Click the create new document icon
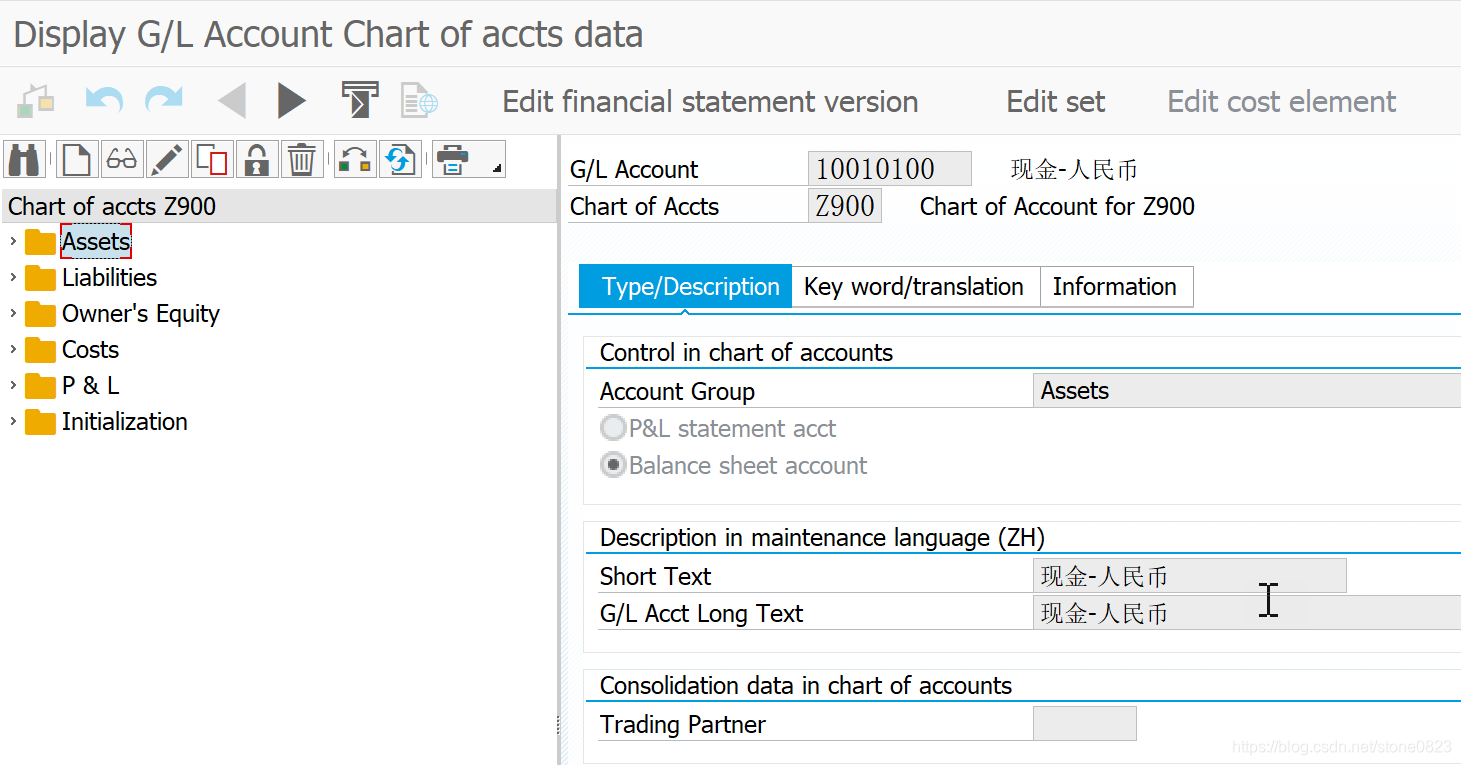The image size is (1461, 765). pyautogui.click(x=77, y=159)
